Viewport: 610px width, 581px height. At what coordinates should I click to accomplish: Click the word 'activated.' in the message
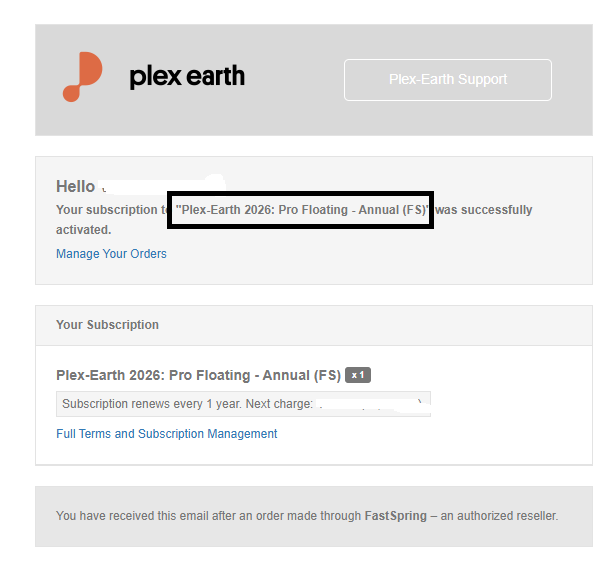click(x=84, y=230)
